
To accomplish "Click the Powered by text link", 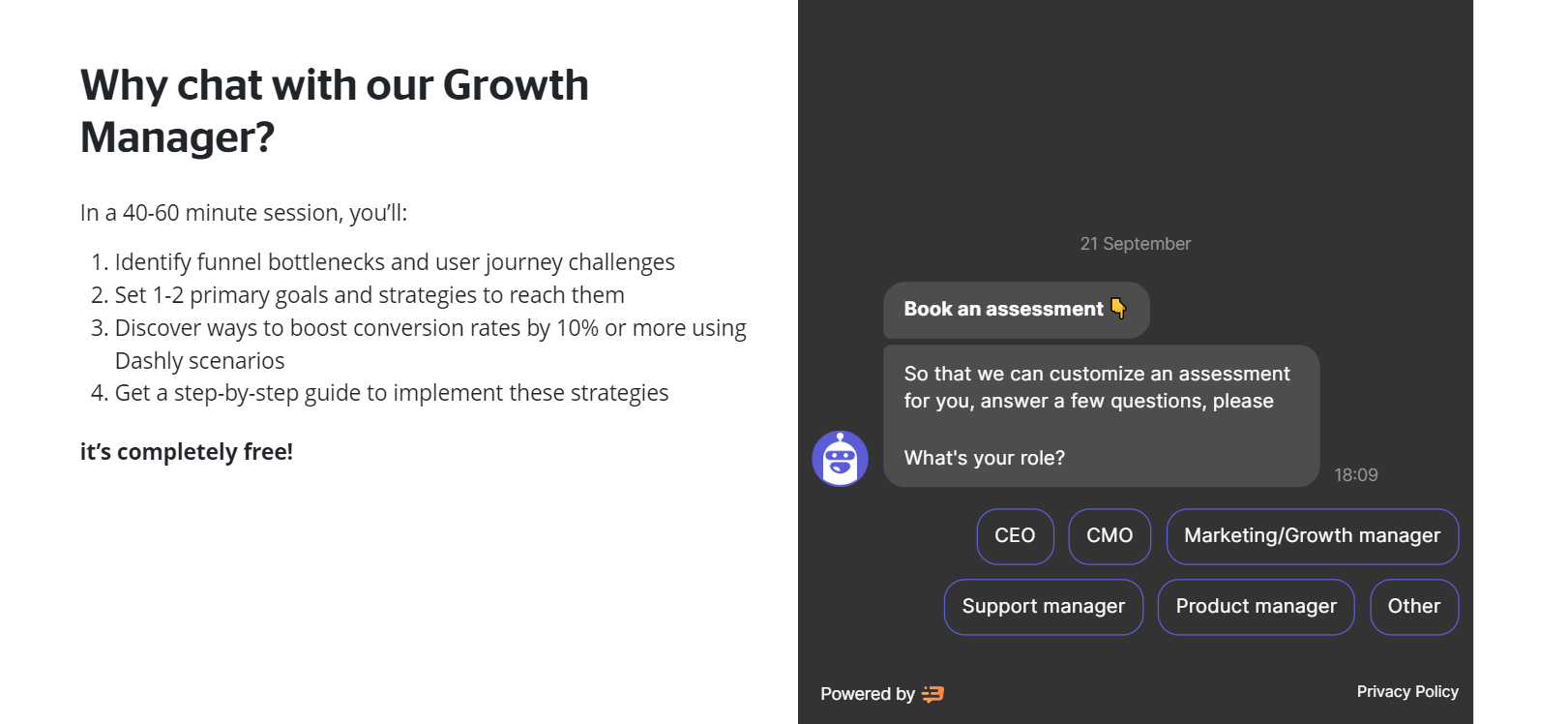I will click(868, 694).
